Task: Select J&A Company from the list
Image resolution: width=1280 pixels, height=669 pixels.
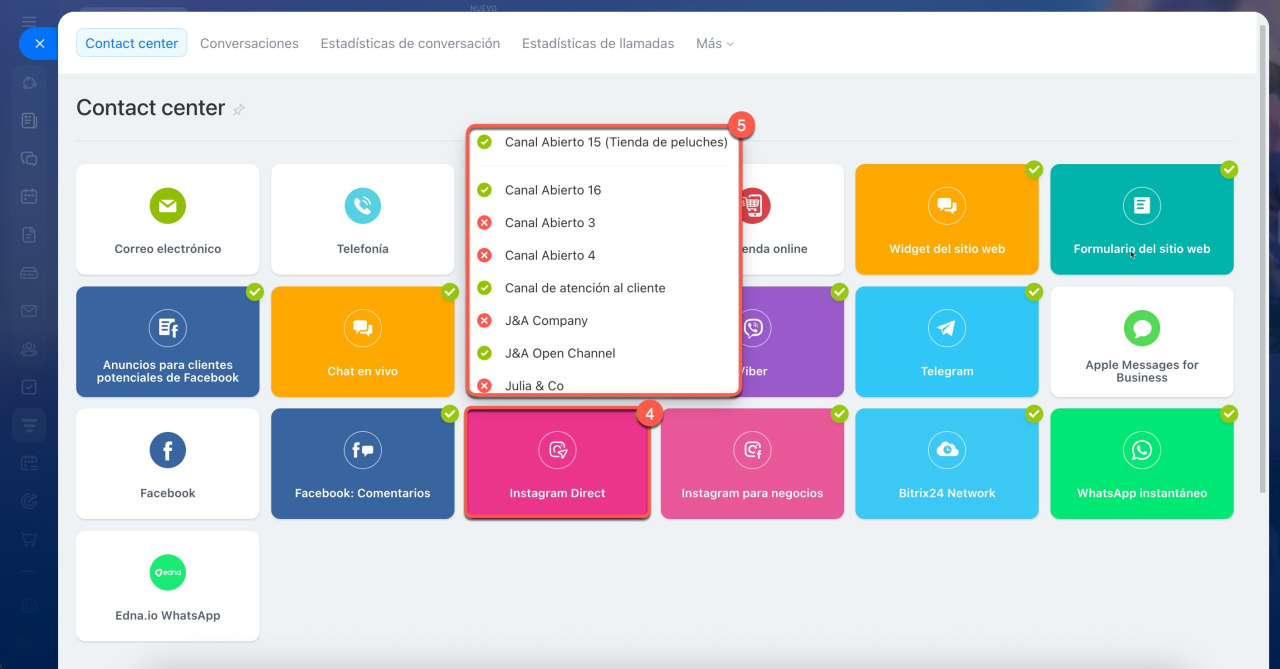Action: (x=603, y=321)
